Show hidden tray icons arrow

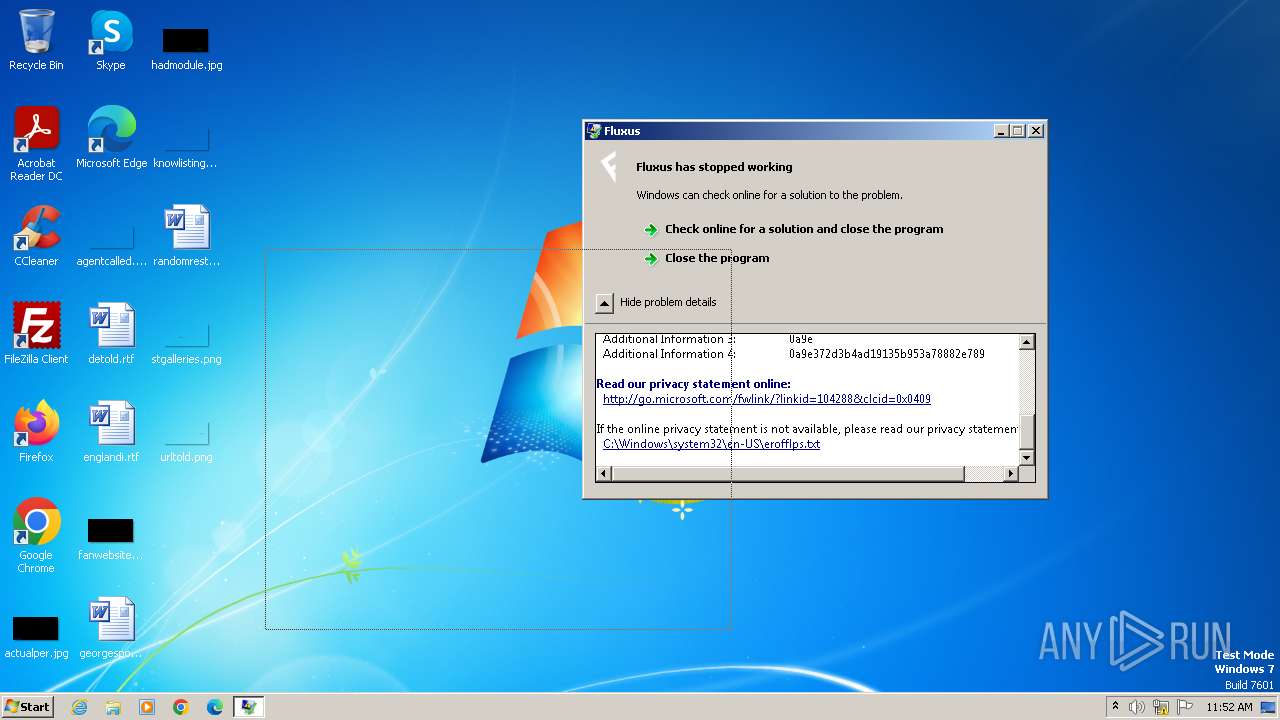(1115, 707)
